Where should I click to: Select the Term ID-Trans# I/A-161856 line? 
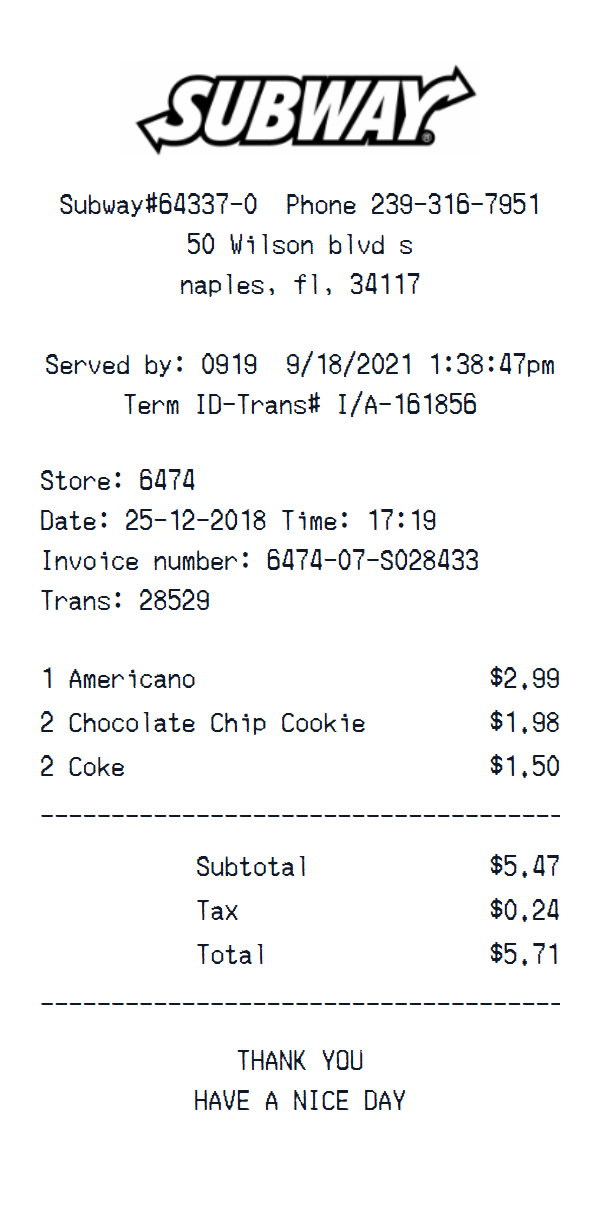pyautogui.click(x=300, y=405)
